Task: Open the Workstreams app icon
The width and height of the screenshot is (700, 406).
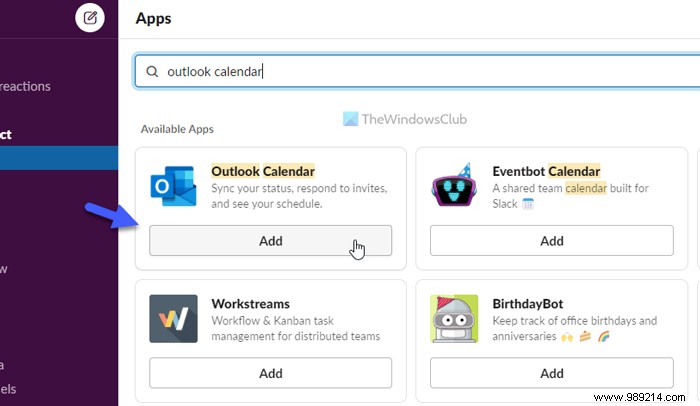Action: tap(173, 318)
